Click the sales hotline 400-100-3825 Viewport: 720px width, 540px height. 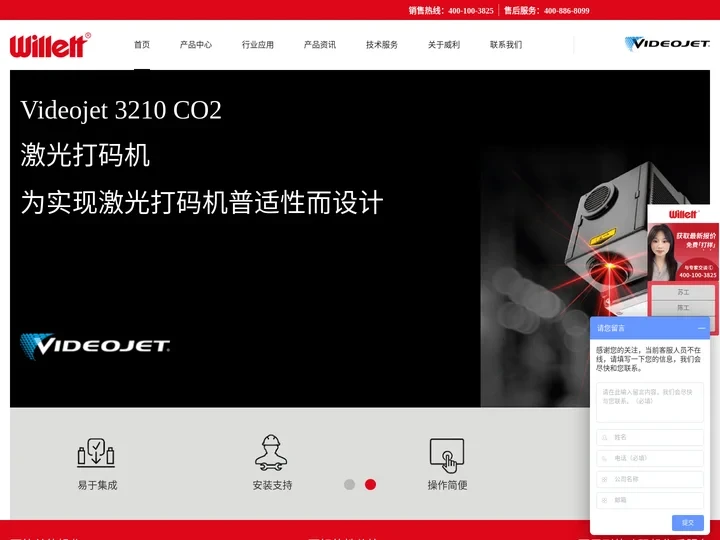(x=471, y=11)
